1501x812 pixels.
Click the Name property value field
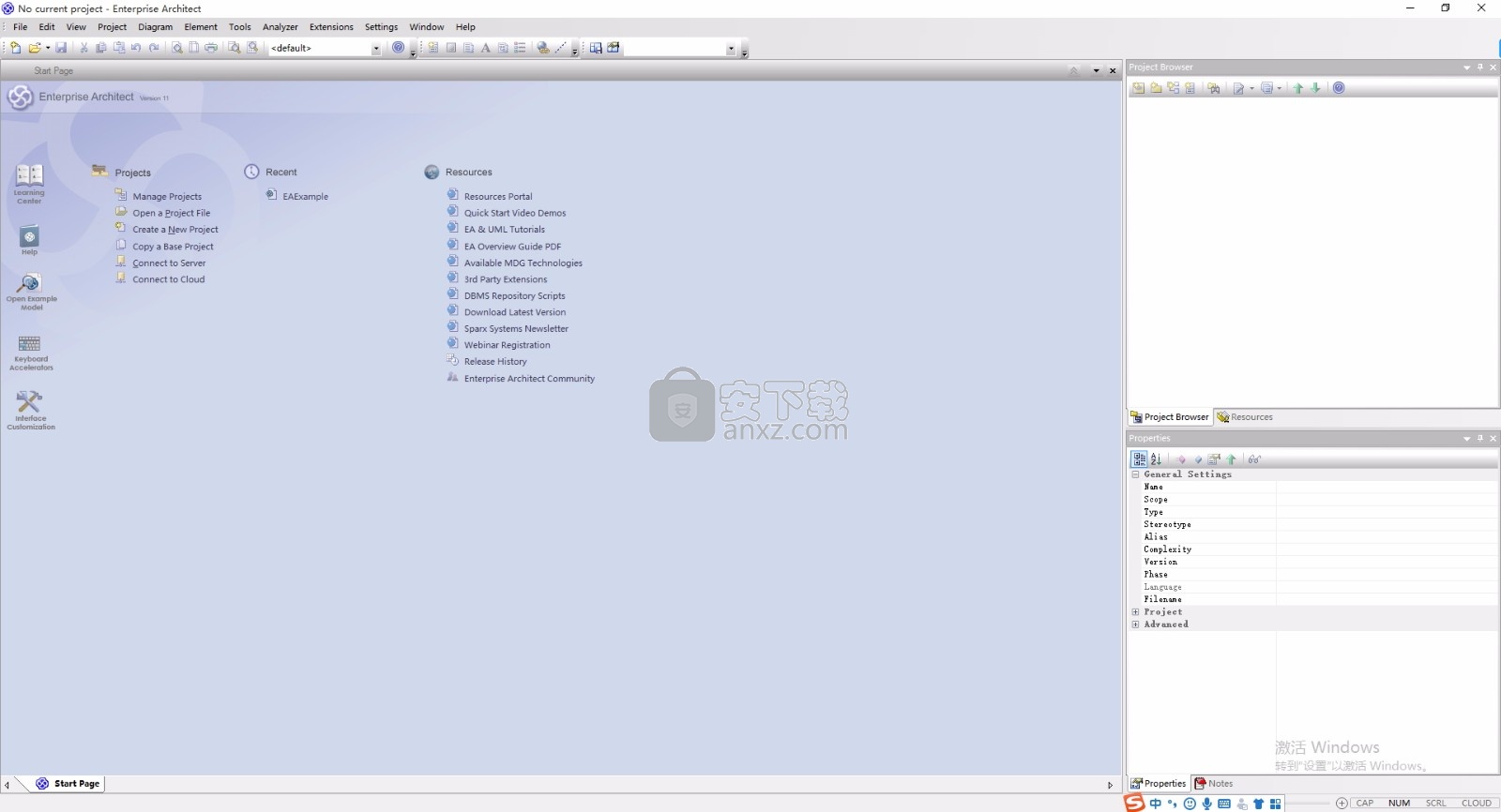[1387, 488]
